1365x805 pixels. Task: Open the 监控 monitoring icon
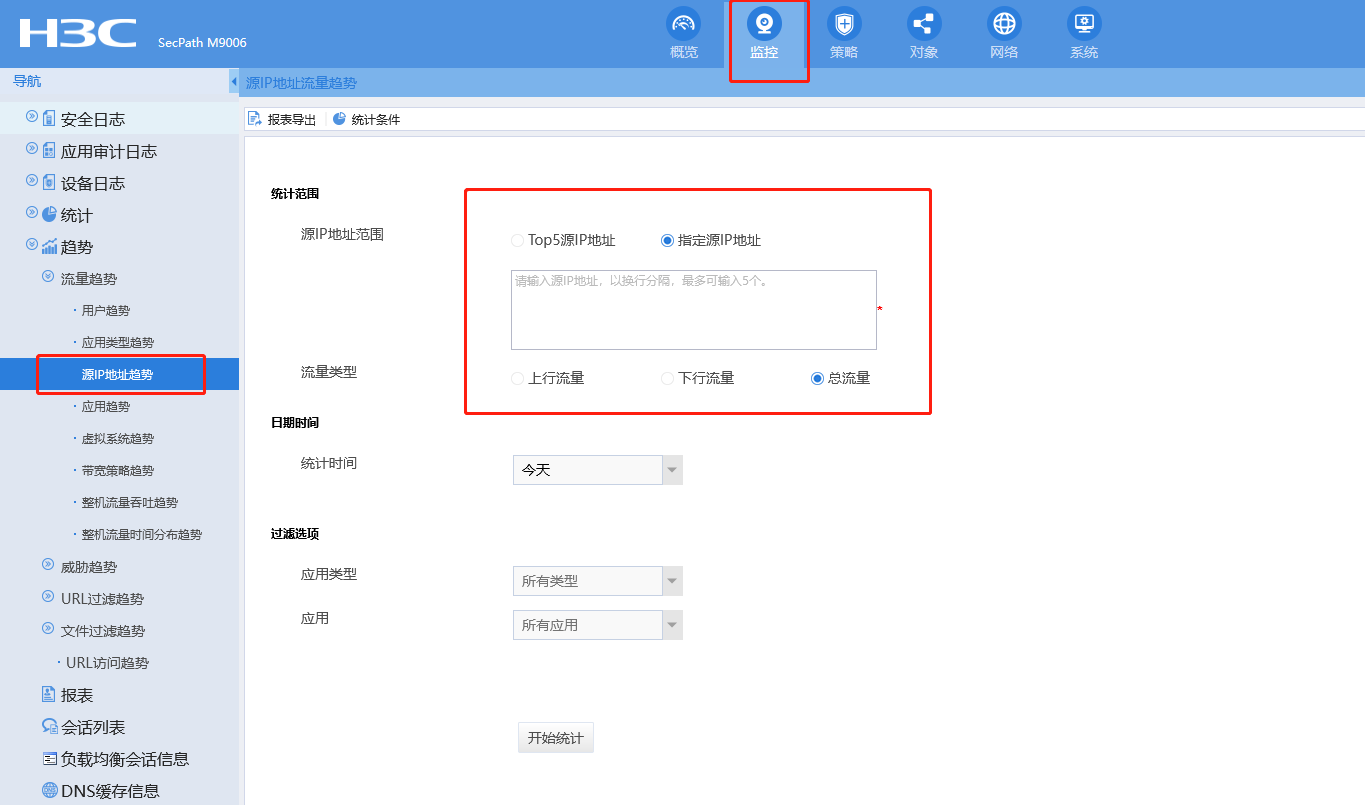click(x=764, y=23)
